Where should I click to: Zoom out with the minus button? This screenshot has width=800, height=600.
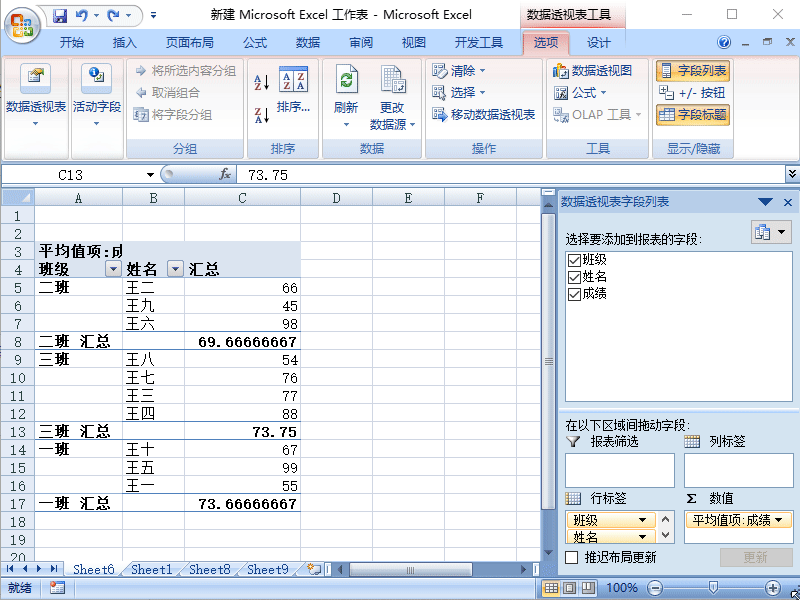(656, 588)
